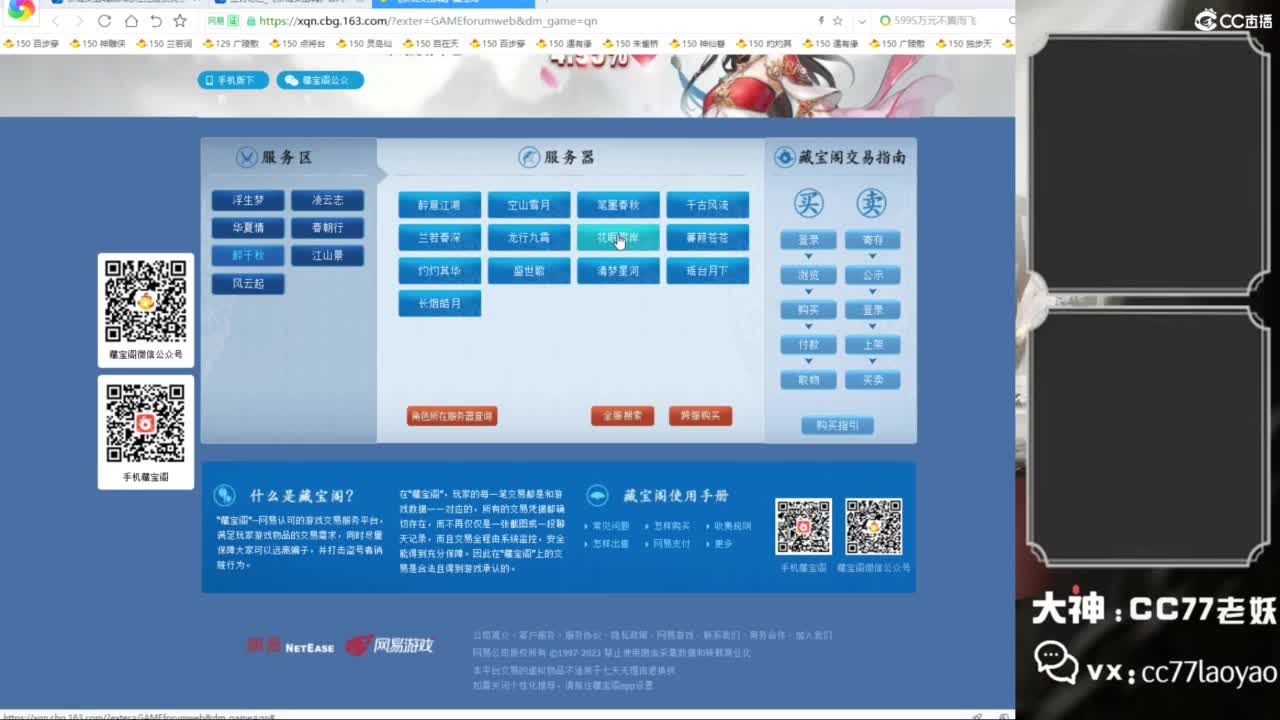
Task: Choose the 长烟皓月 server
Action: [x=440, y=303]
